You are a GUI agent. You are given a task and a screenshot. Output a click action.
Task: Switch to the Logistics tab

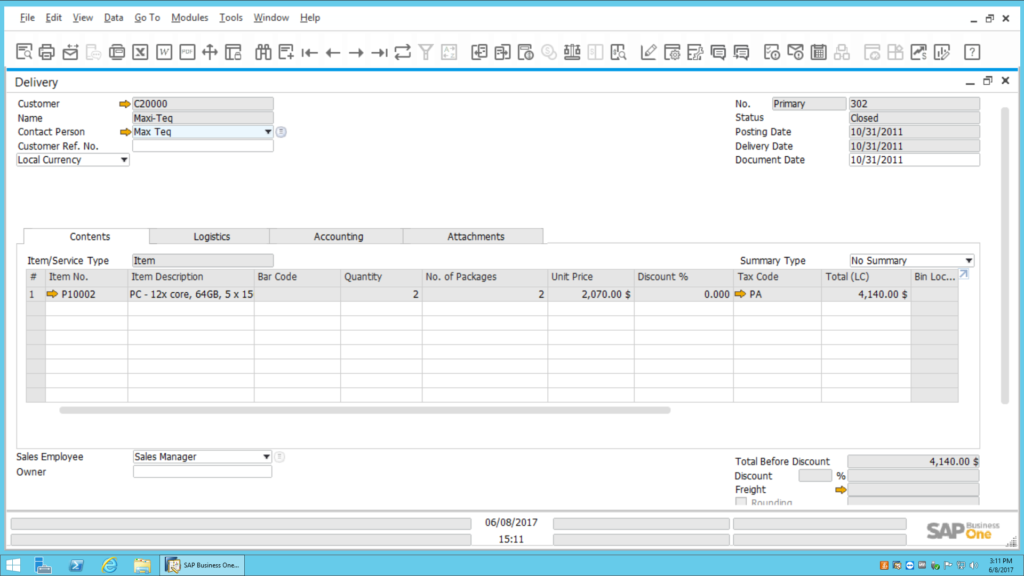click(210, 236)
